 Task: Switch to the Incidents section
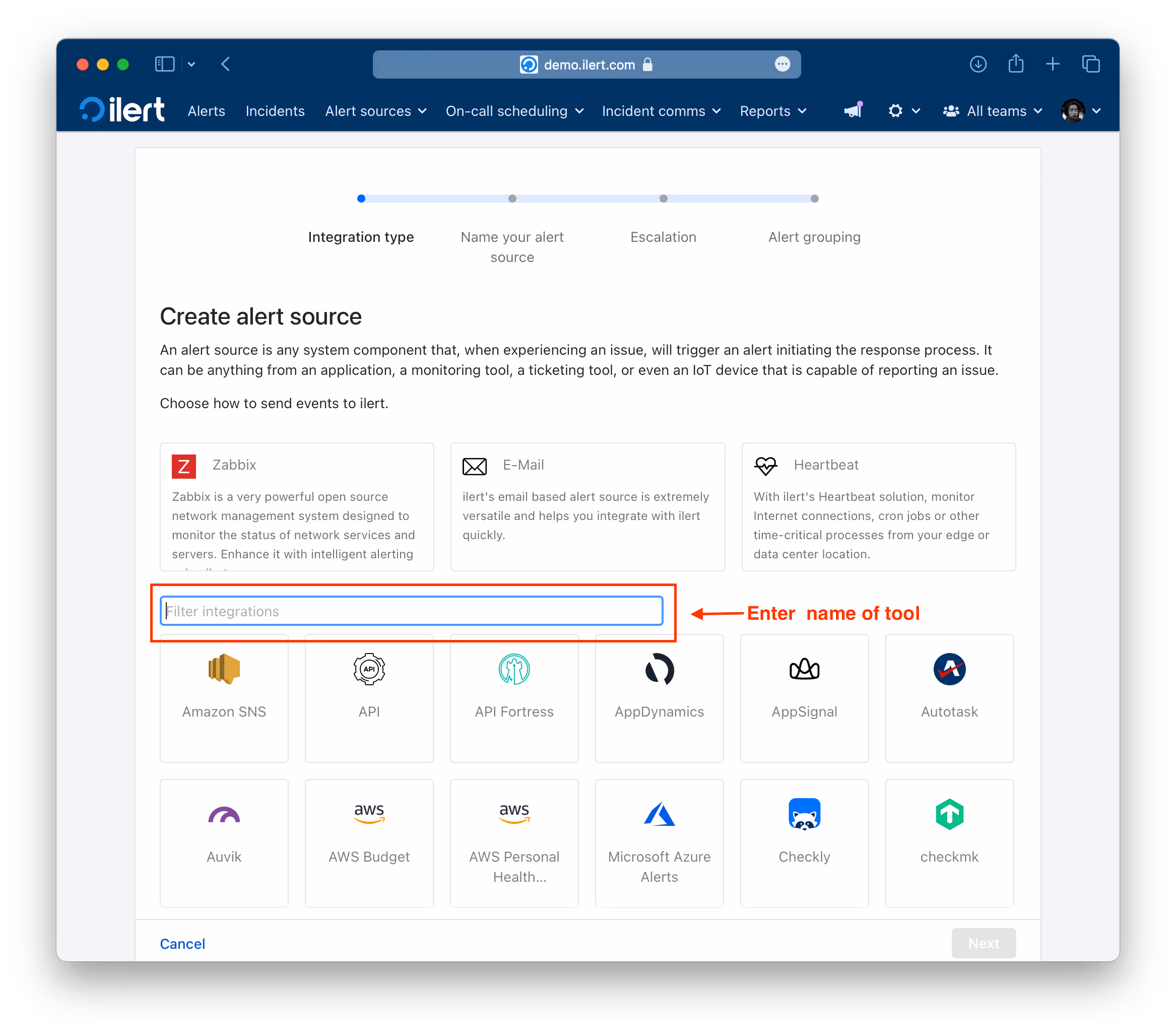(x=275, y=111)
